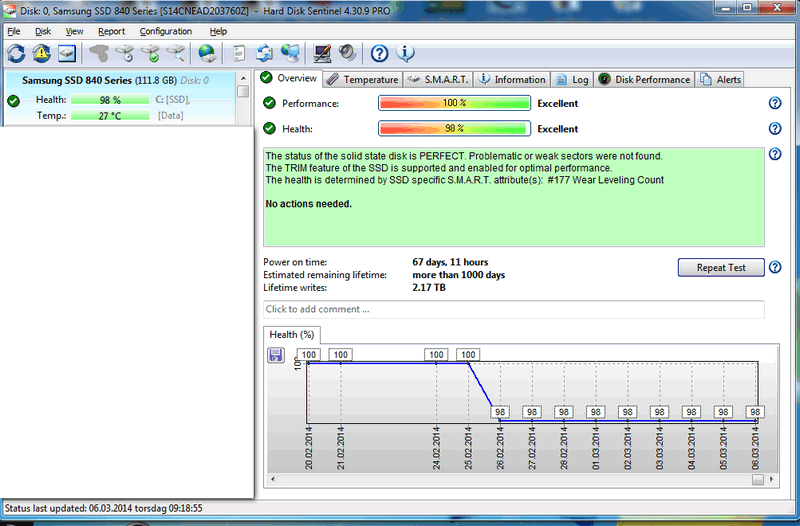Click the grey greyed-out device toolbar icon
The image size is (800, 526).
99,53
